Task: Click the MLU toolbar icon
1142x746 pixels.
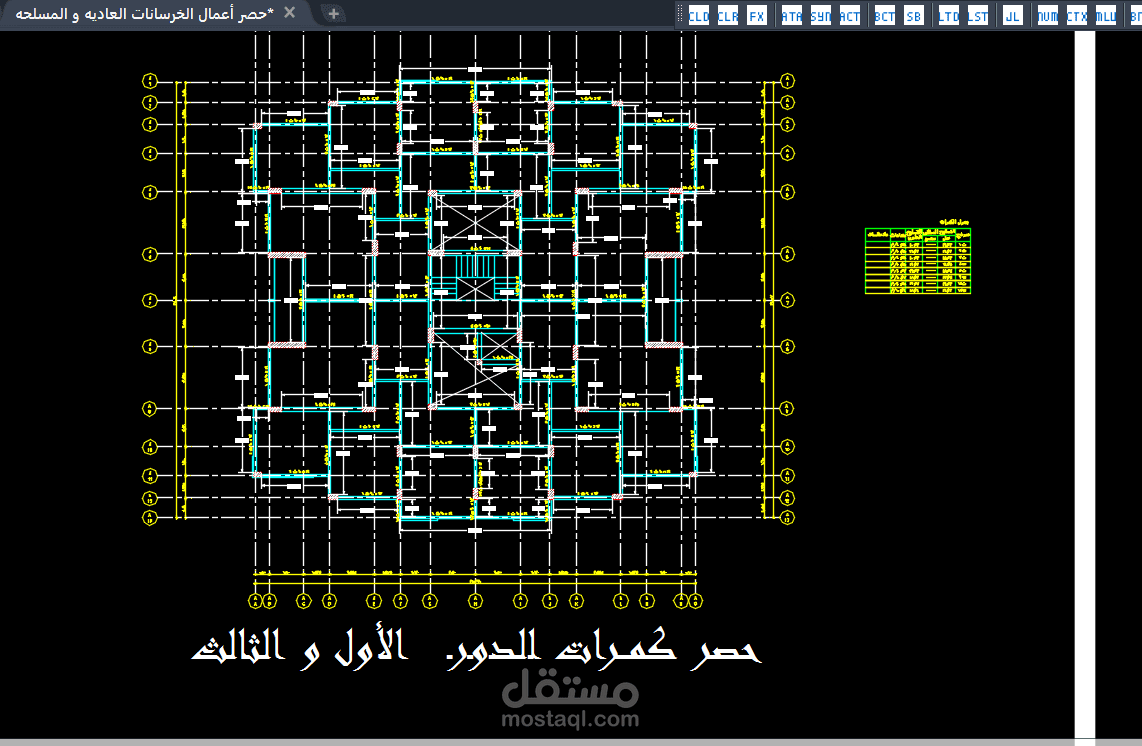Action: pyautogui.click(x=1106, y=15)
